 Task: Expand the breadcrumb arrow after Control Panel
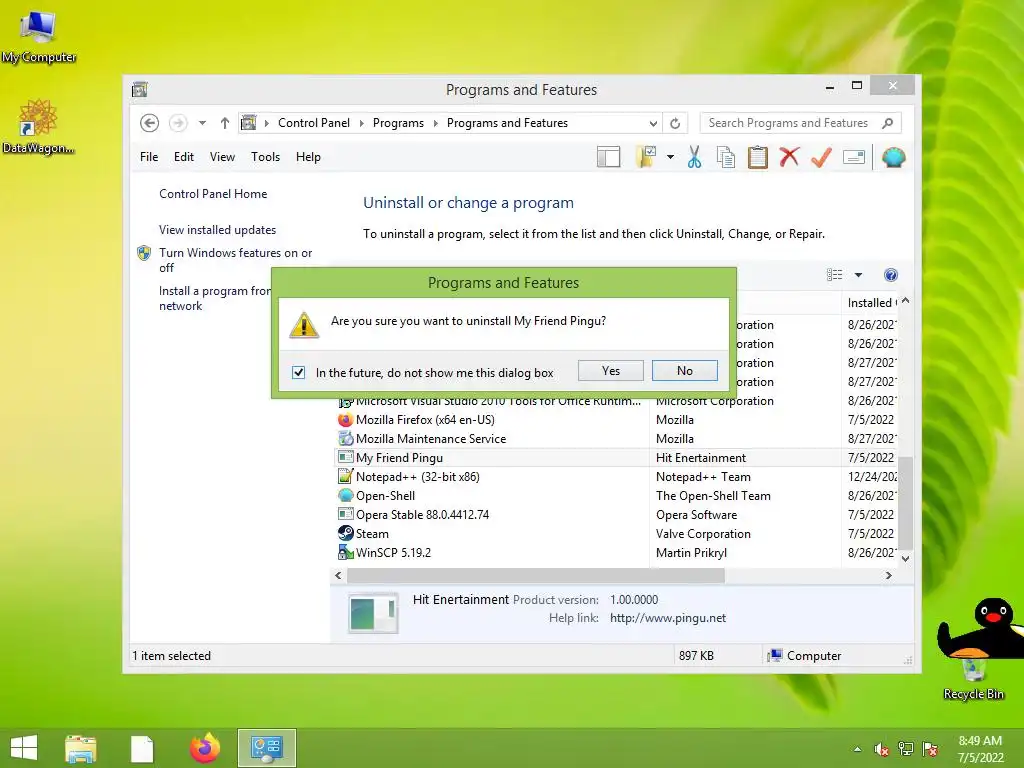click(361, 123)
